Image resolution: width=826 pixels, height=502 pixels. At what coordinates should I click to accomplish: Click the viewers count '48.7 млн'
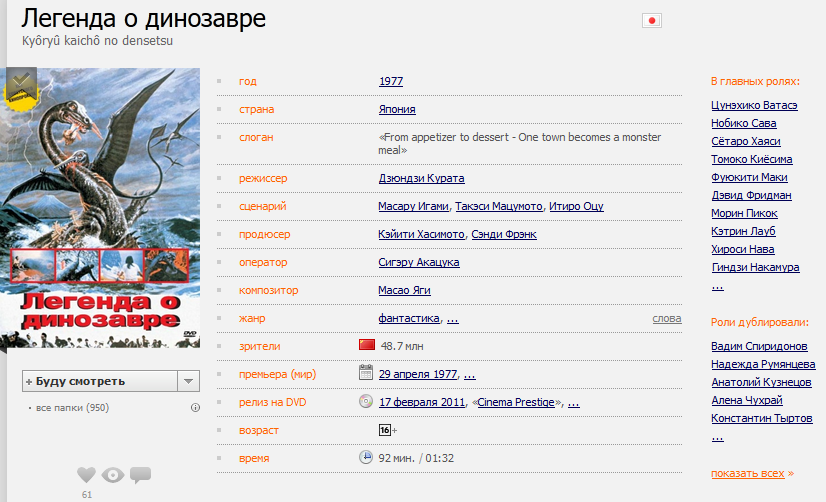pyautogui.click(x=402, y=346)
